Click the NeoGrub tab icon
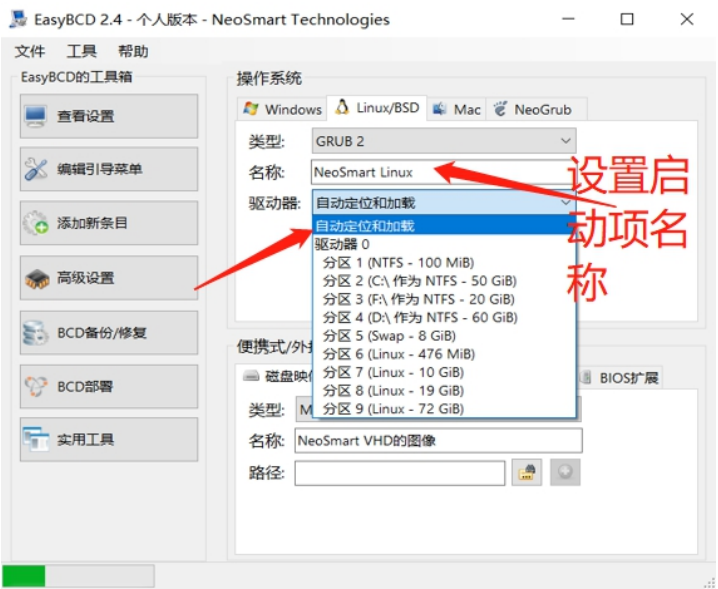718x589 pixels. coord(500,109)
